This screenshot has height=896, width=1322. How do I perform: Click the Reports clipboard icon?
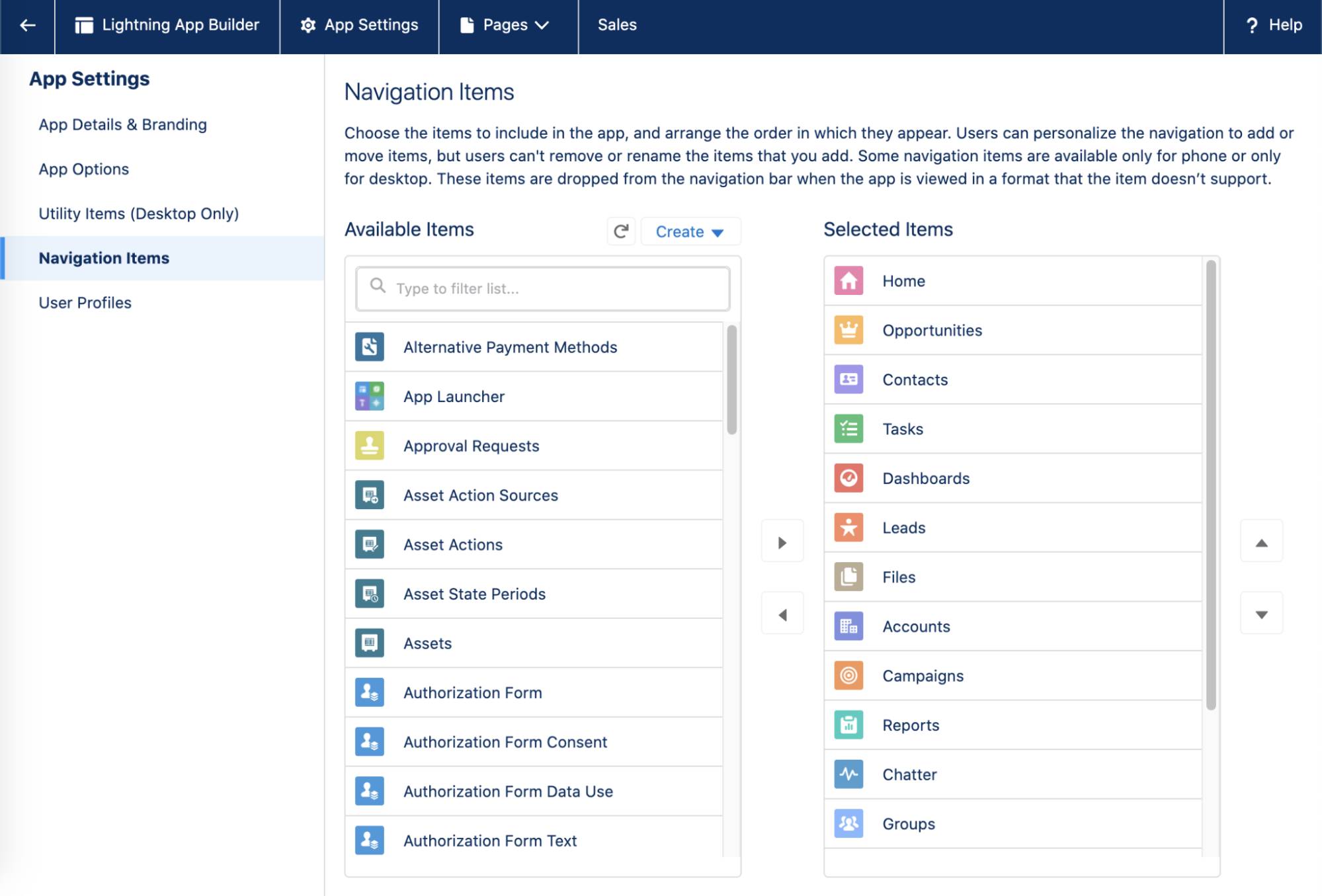click(848, 725)
